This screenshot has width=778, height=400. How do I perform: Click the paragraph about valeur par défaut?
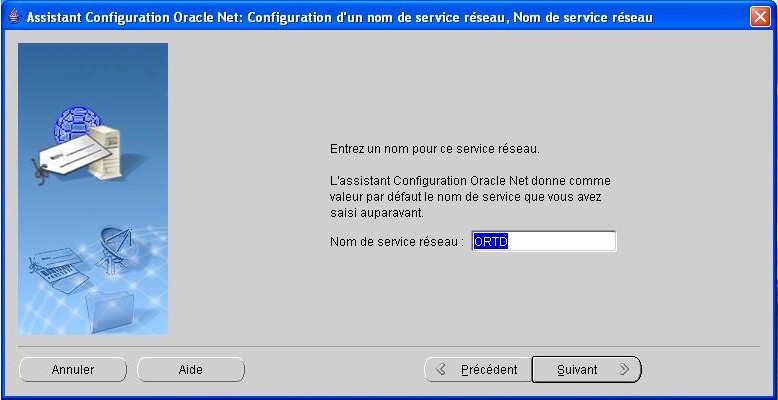click(x=470, y=197)
